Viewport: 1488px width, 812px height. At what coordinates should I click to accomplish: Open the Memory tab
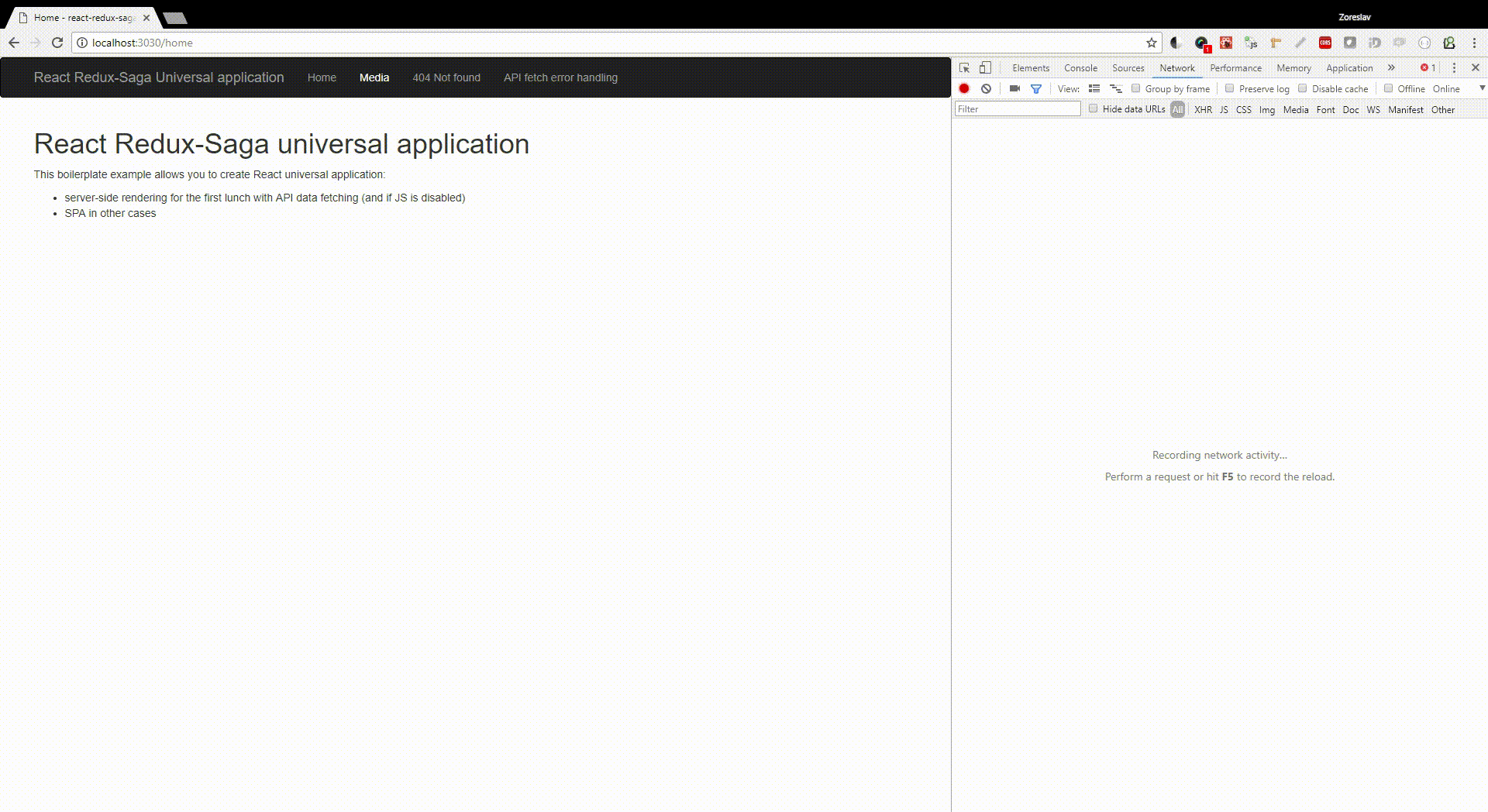point(1294,68)
